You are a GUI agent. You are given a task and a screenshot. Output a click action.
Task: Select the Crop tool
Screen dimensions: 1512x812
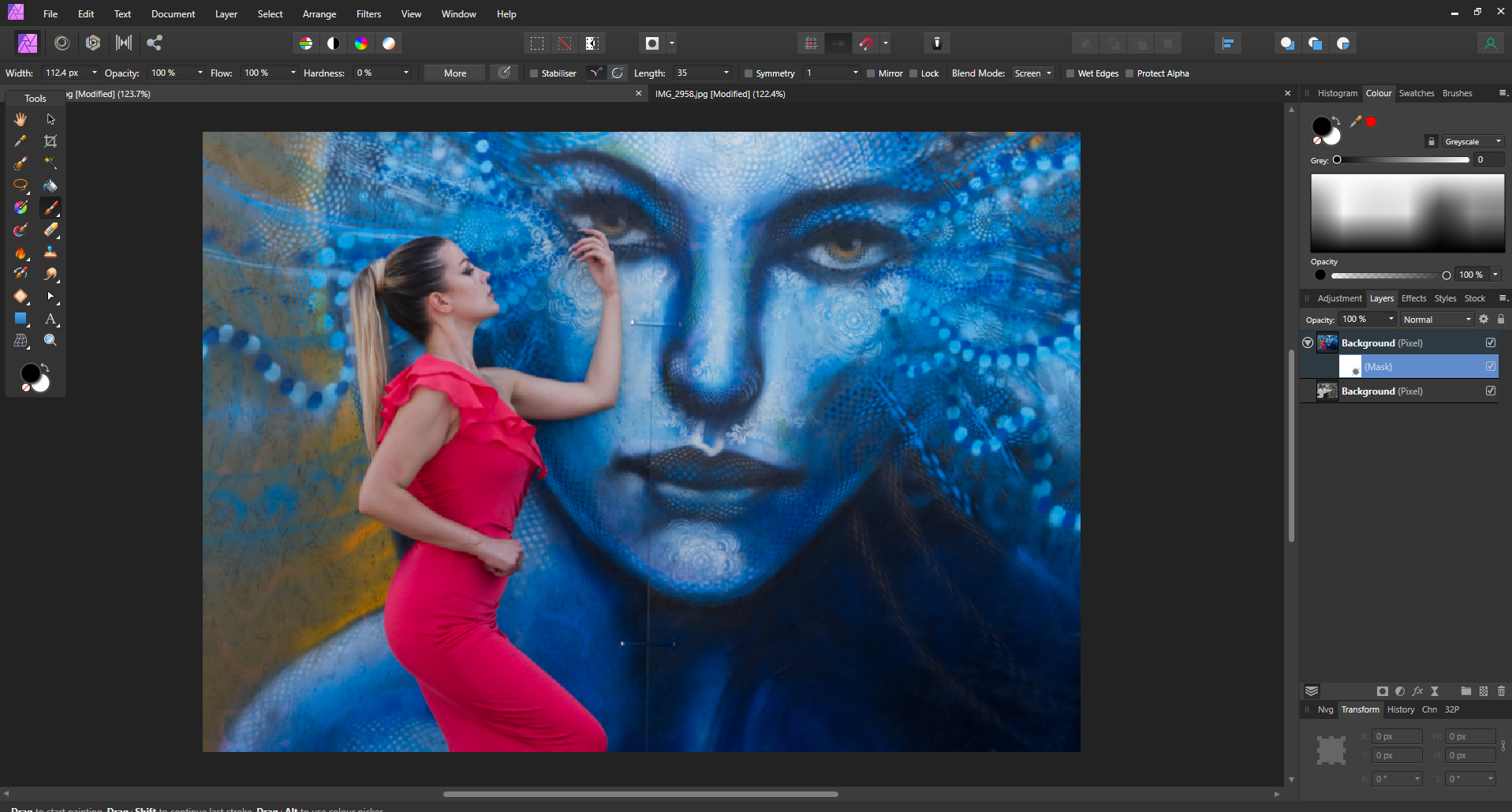(x=50, y=141)
